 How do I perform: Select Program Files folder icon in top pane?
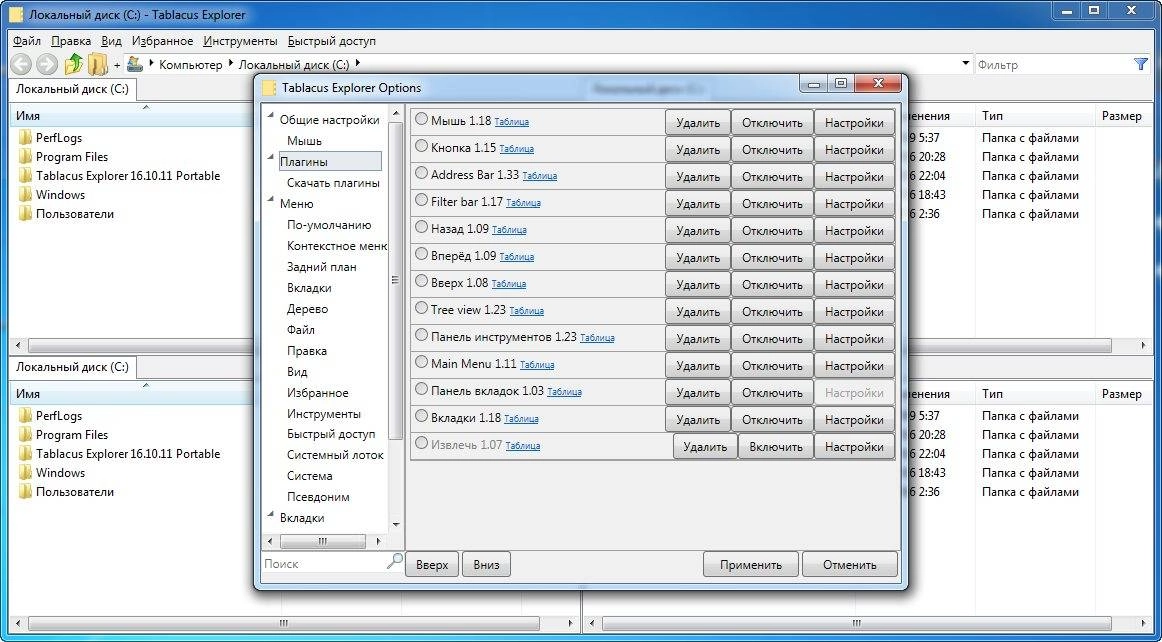25,157
